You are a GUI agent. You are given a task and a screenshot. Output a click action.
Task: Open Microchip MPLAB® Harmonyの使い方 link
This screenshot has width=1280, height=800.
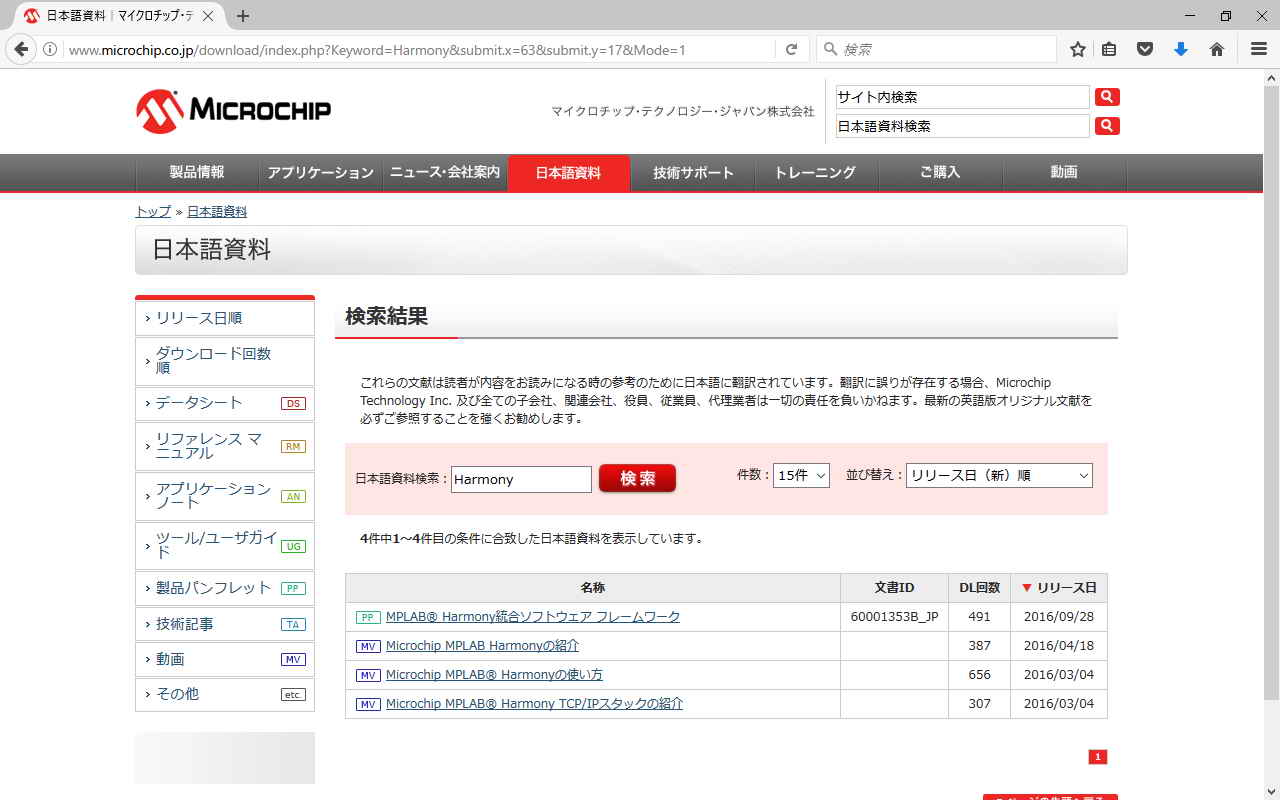[494, 675]
